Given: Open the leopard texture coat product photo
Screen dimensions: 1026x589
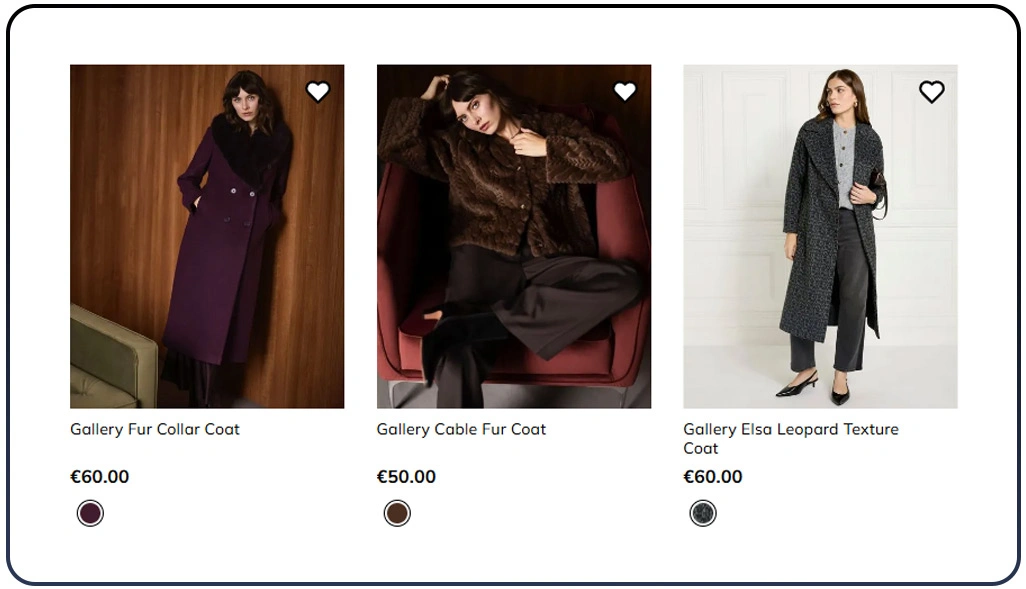Looking at the screenshot, I should (x=820, y=237).
